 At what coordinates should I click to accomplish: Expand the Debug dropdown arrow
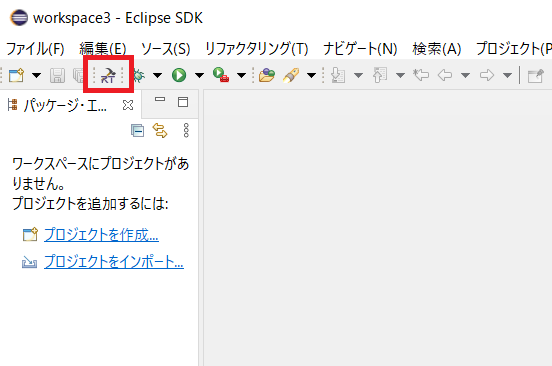point(157,75)
